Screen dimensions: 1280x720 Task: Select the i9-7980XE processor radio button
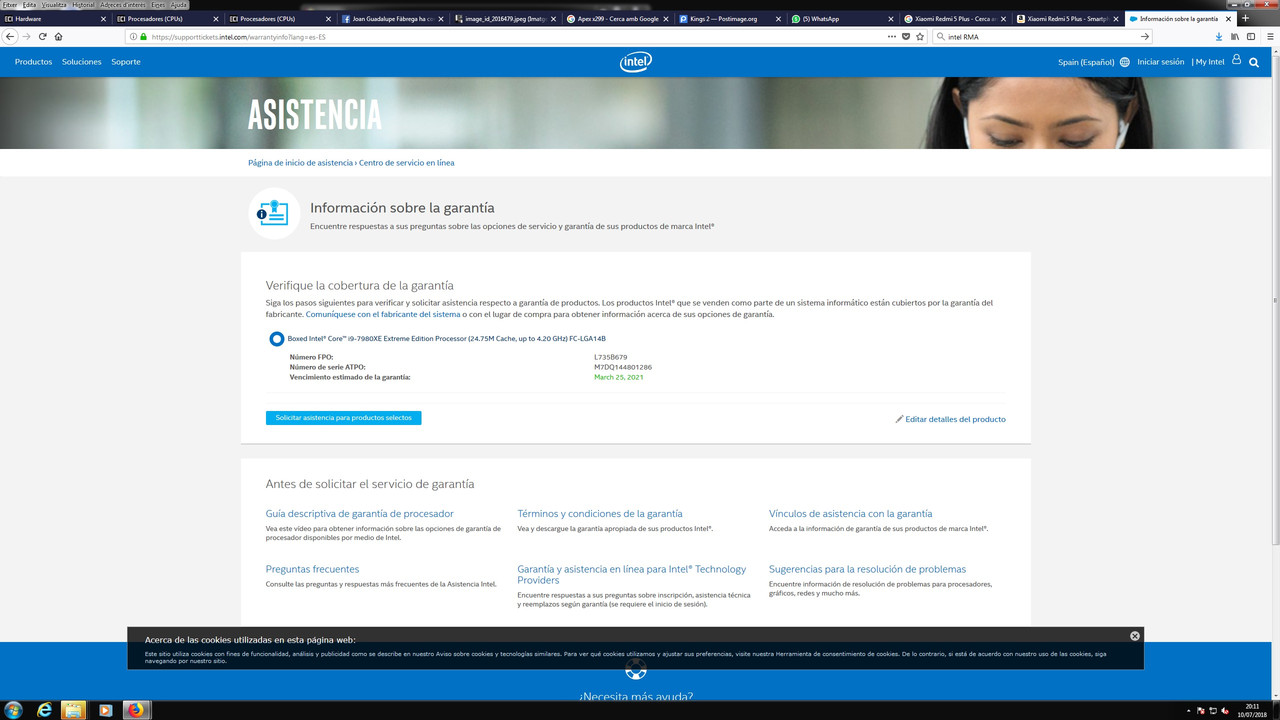pyautogui.click(x=277, y=339)
